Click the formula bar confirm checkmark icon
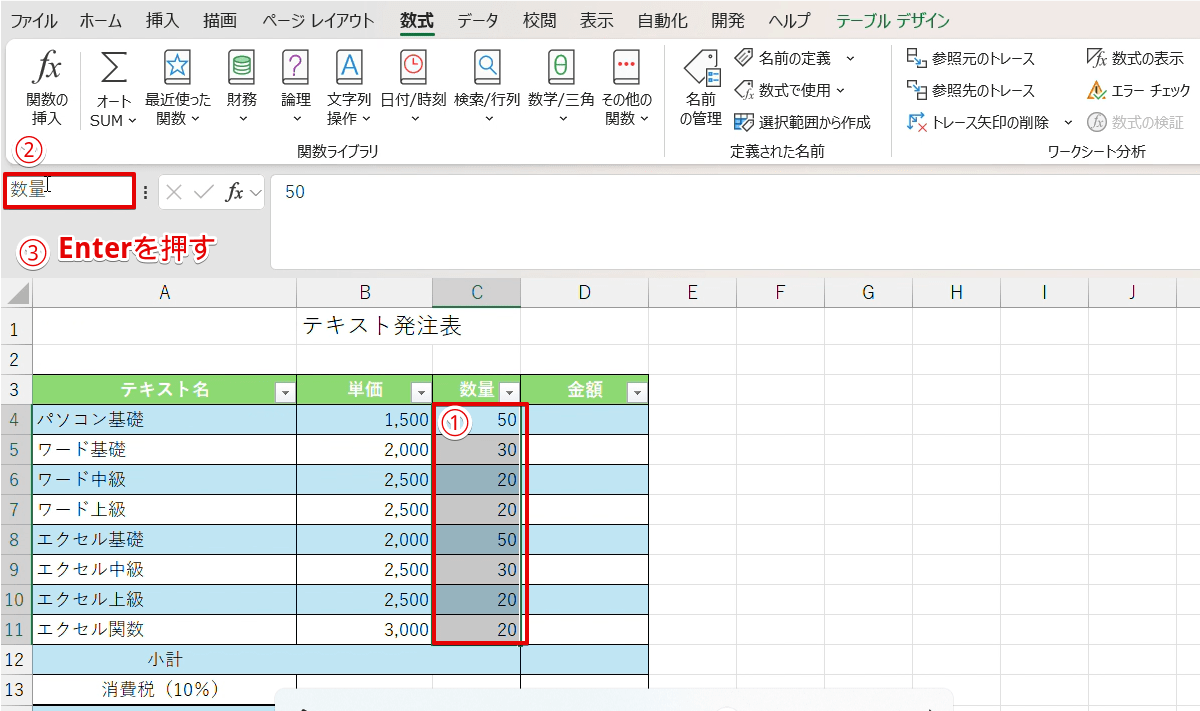1200x711 pixels. (x=204, y=192)
